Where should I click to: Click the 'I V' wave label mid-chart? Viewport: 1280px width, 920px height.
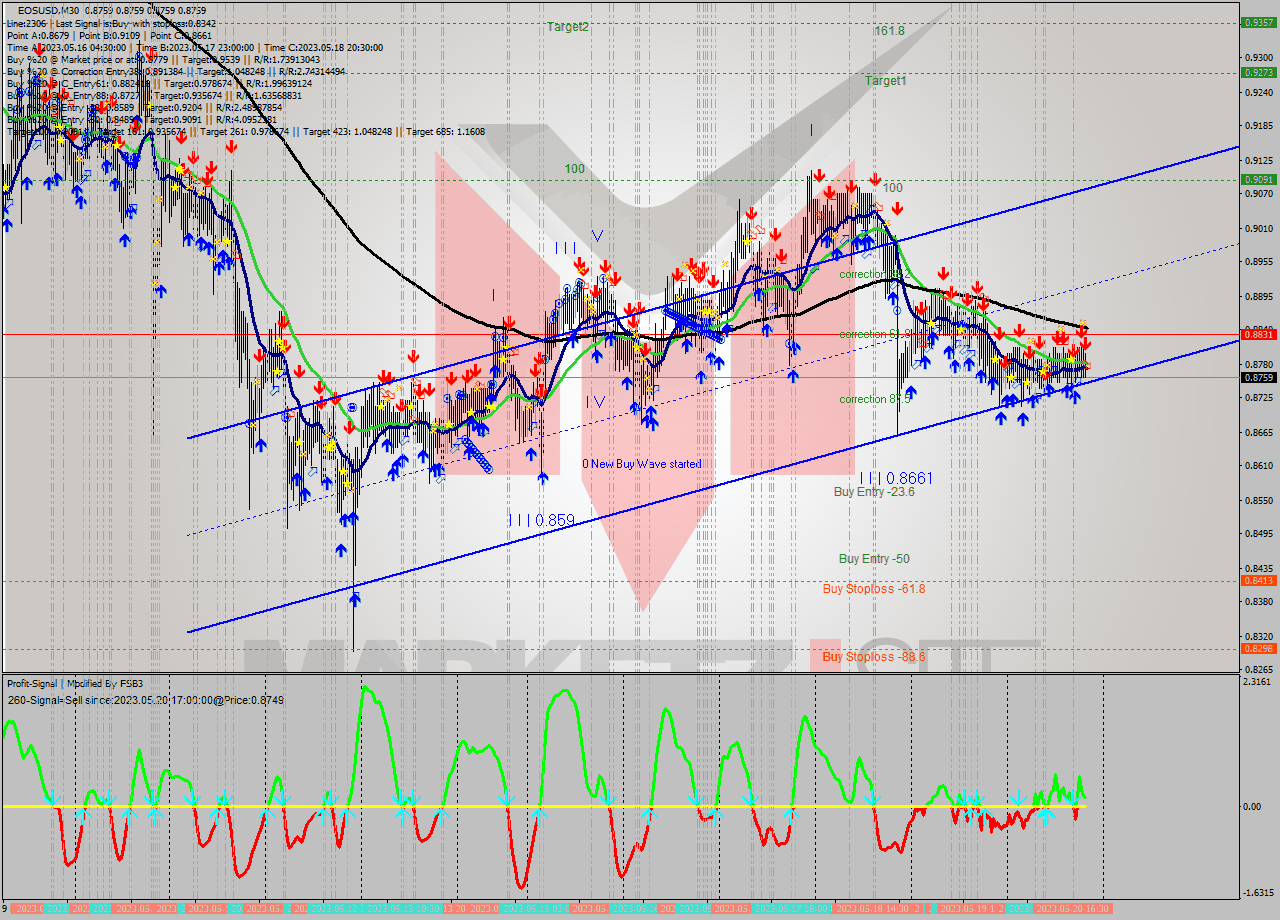pos(595,401)
